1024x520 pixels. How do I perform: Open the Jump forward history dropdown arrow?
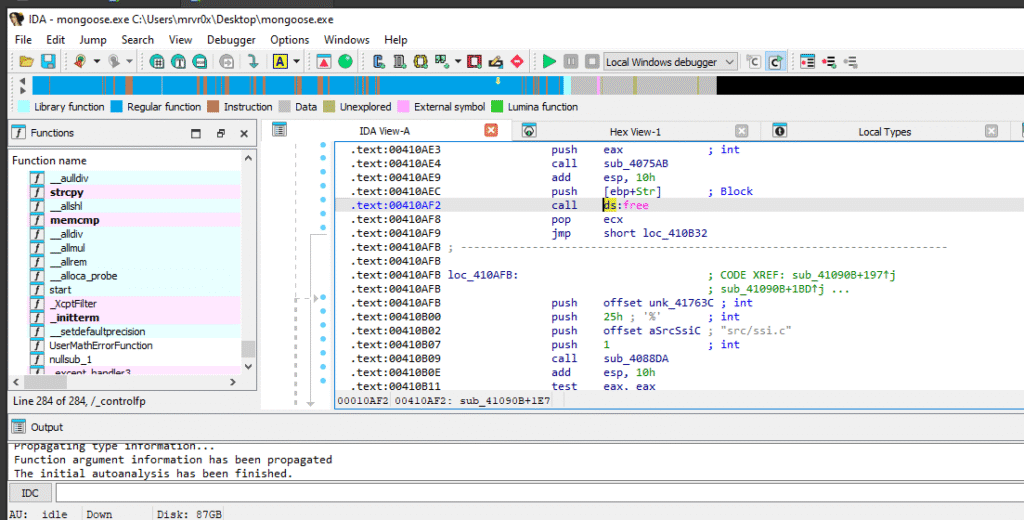129,61
